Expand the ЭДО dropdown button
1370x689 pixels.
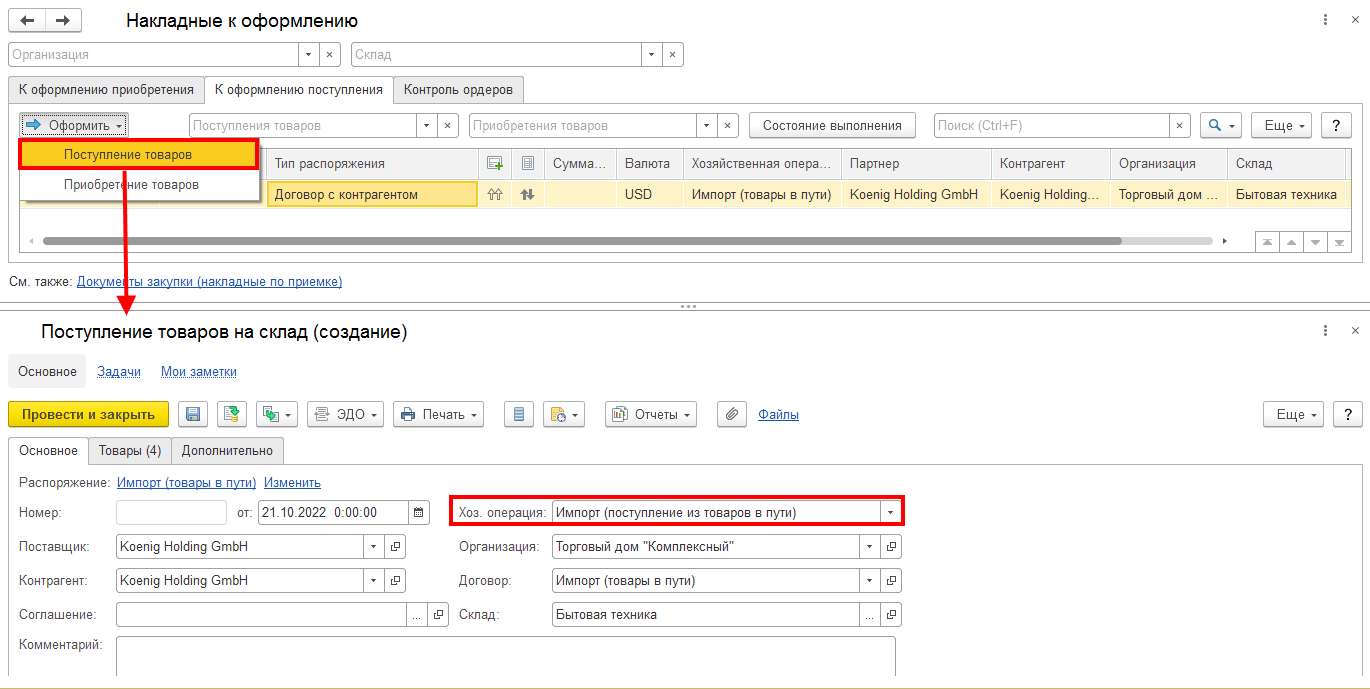coord(345,414)
